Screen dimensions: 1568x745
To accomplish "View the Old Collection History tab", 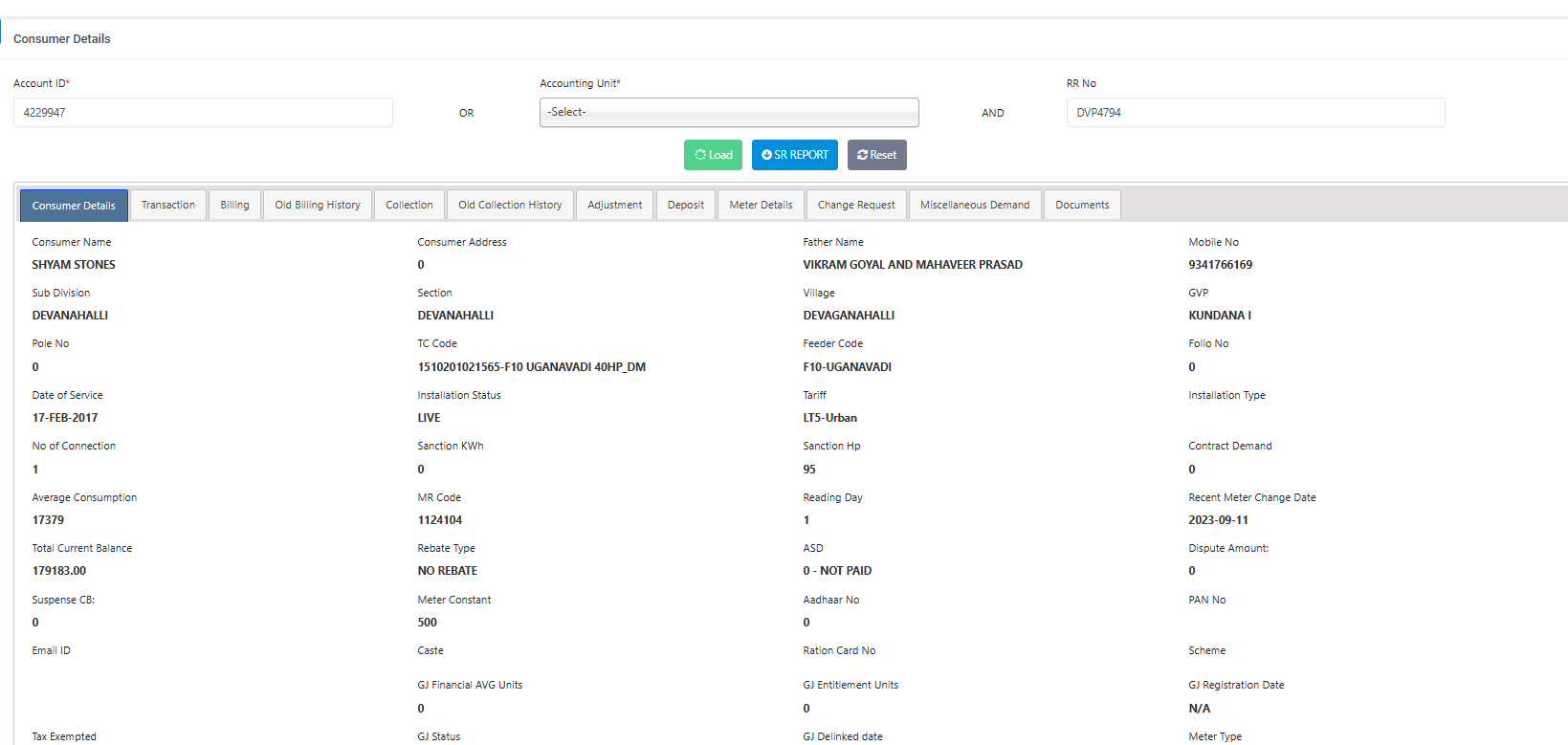I will coord(510,205).
